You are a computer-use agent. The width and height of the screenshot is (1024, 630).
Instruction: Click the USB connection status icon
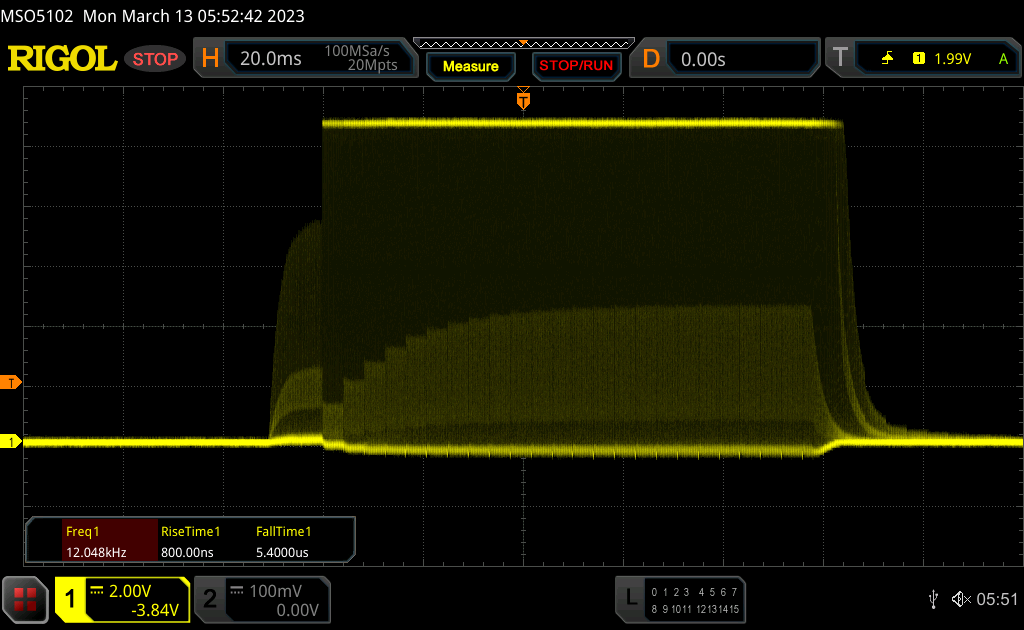pyautogui.click(x=934, y=599)
